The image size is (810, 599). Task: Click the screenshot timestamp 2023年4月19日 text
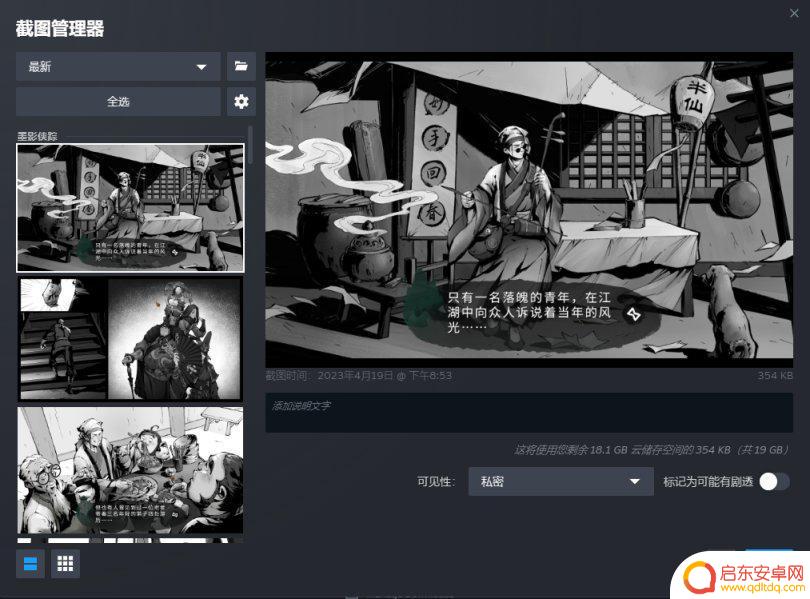point(359,375)
